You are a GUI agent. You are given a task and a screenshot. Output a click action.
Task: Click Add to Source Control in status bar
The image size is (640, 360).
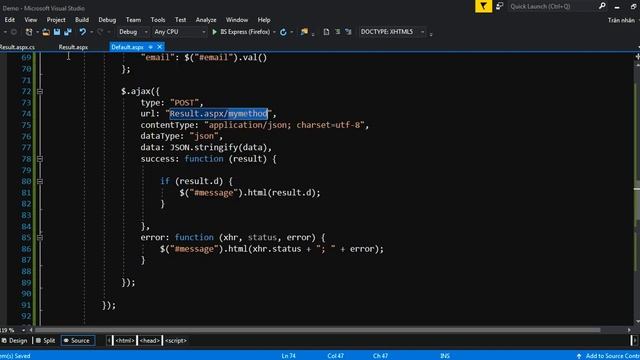(608, 356)
